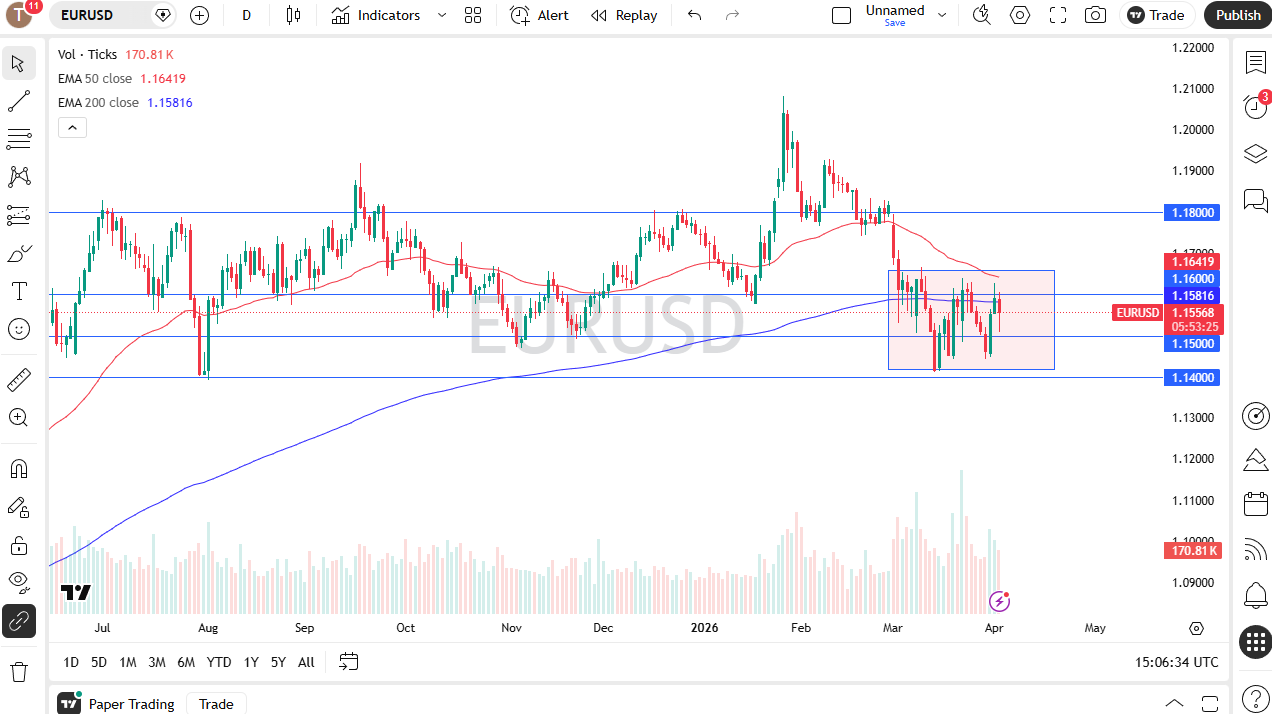Viewport: 1272px width, 714px height.
Task: Click the Undo arrow icon
Action: pyautogui.click(x=694, y=15)
